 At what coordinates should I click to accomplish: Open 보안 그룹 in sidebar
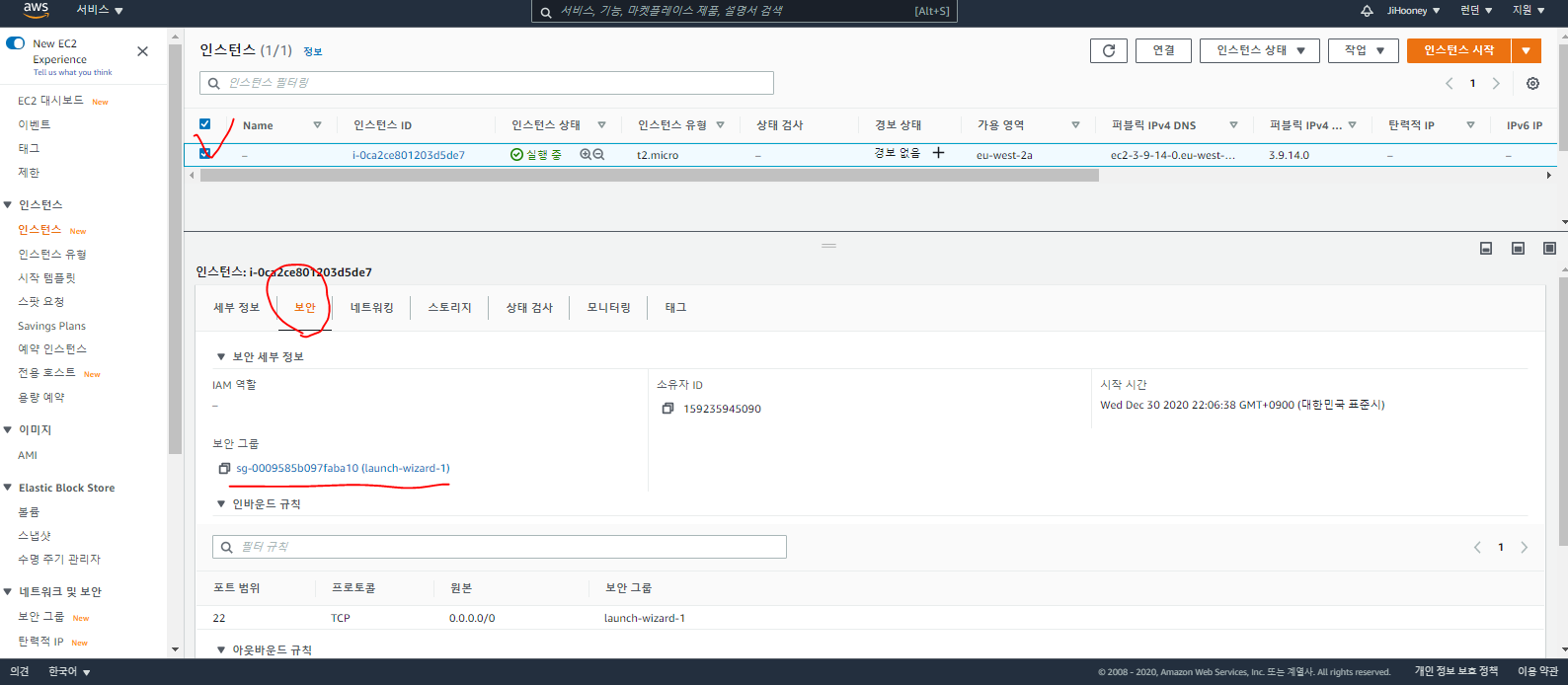pyautogui.click(x=40, y=617)
